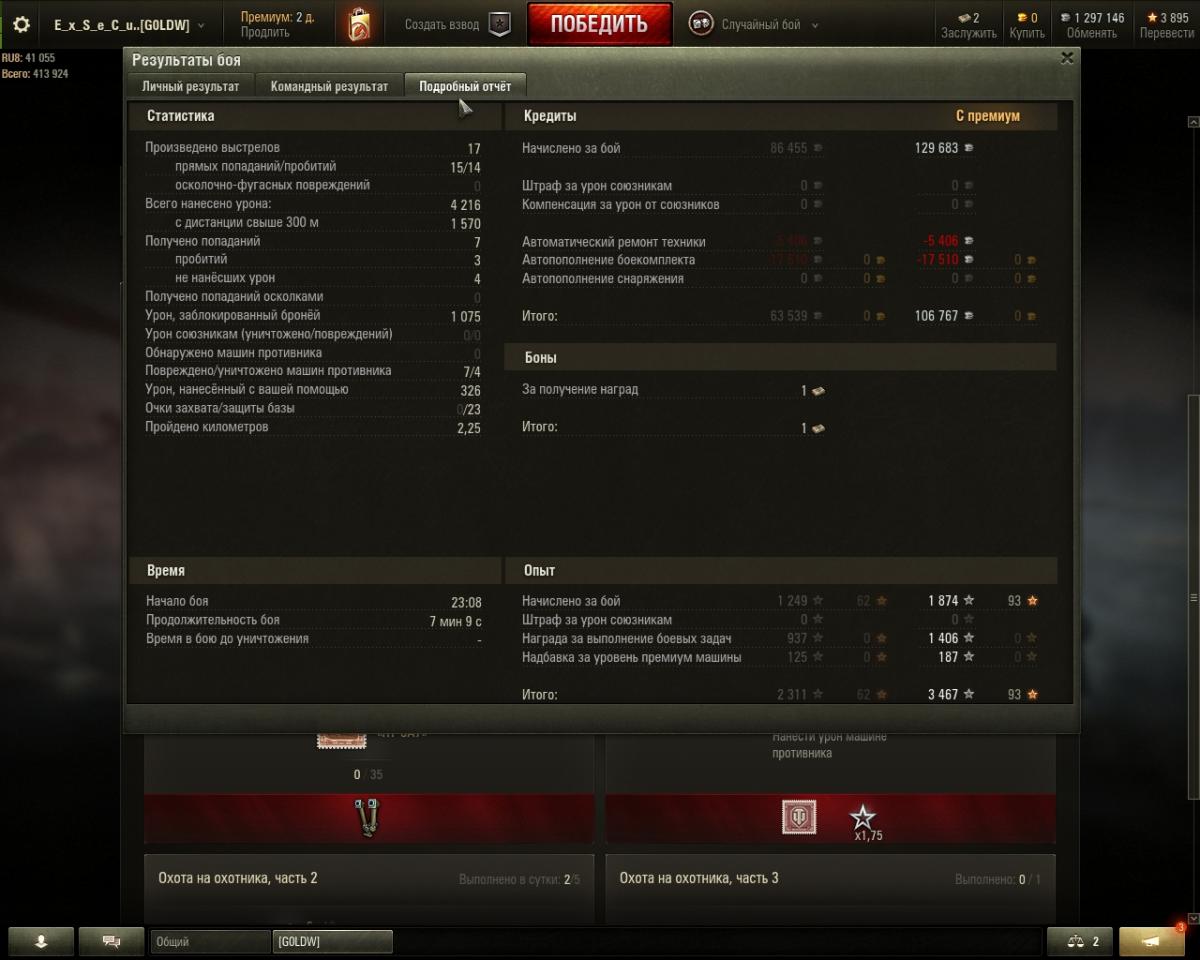
Task: Click the platoon badge icon
Action: 498,25
